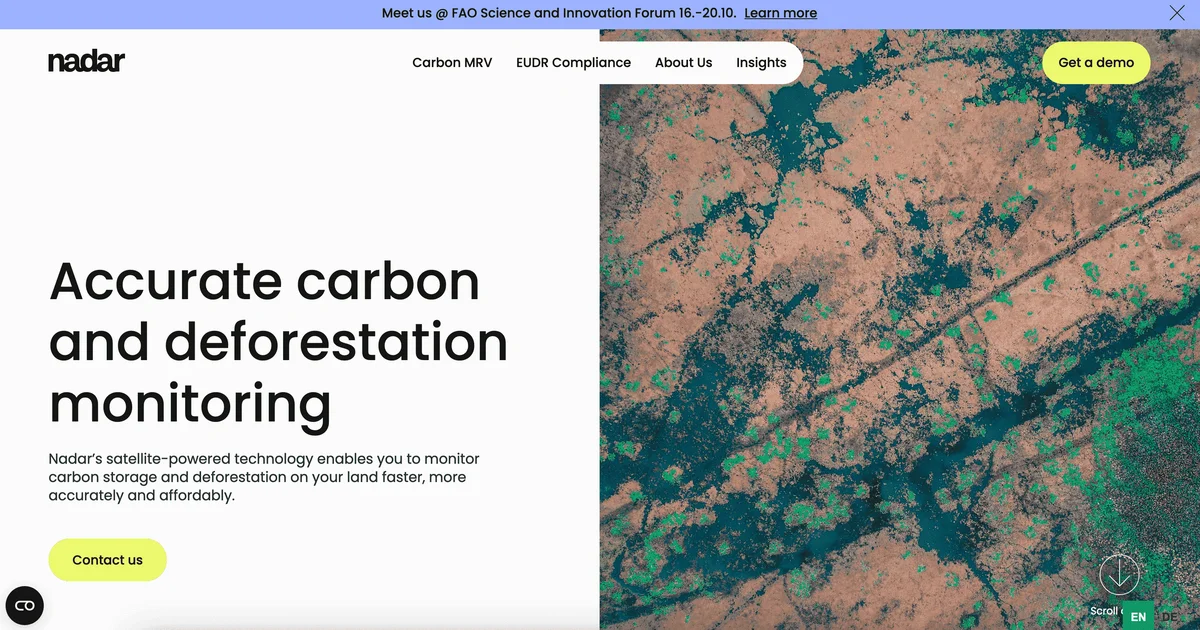Follow the Learn more link in the banner

(780, 13)
